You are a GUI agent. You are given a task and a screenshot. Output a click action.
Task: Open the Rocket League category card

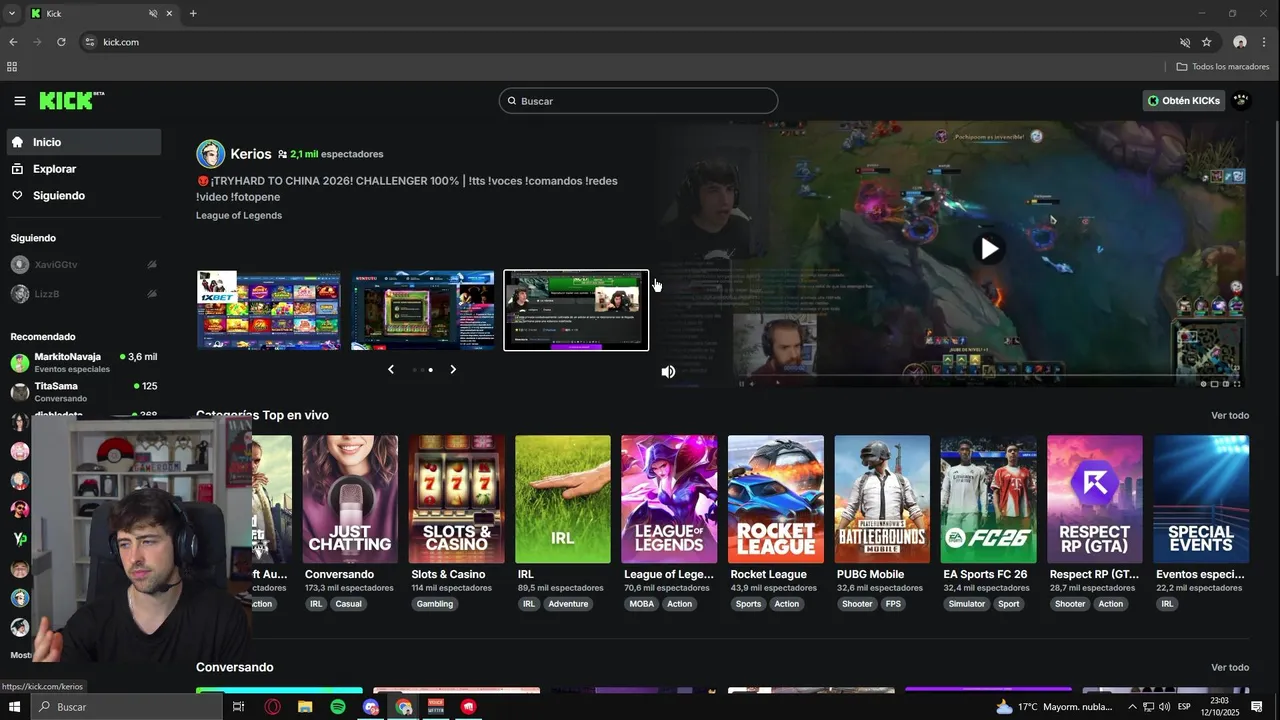(776, 499)
